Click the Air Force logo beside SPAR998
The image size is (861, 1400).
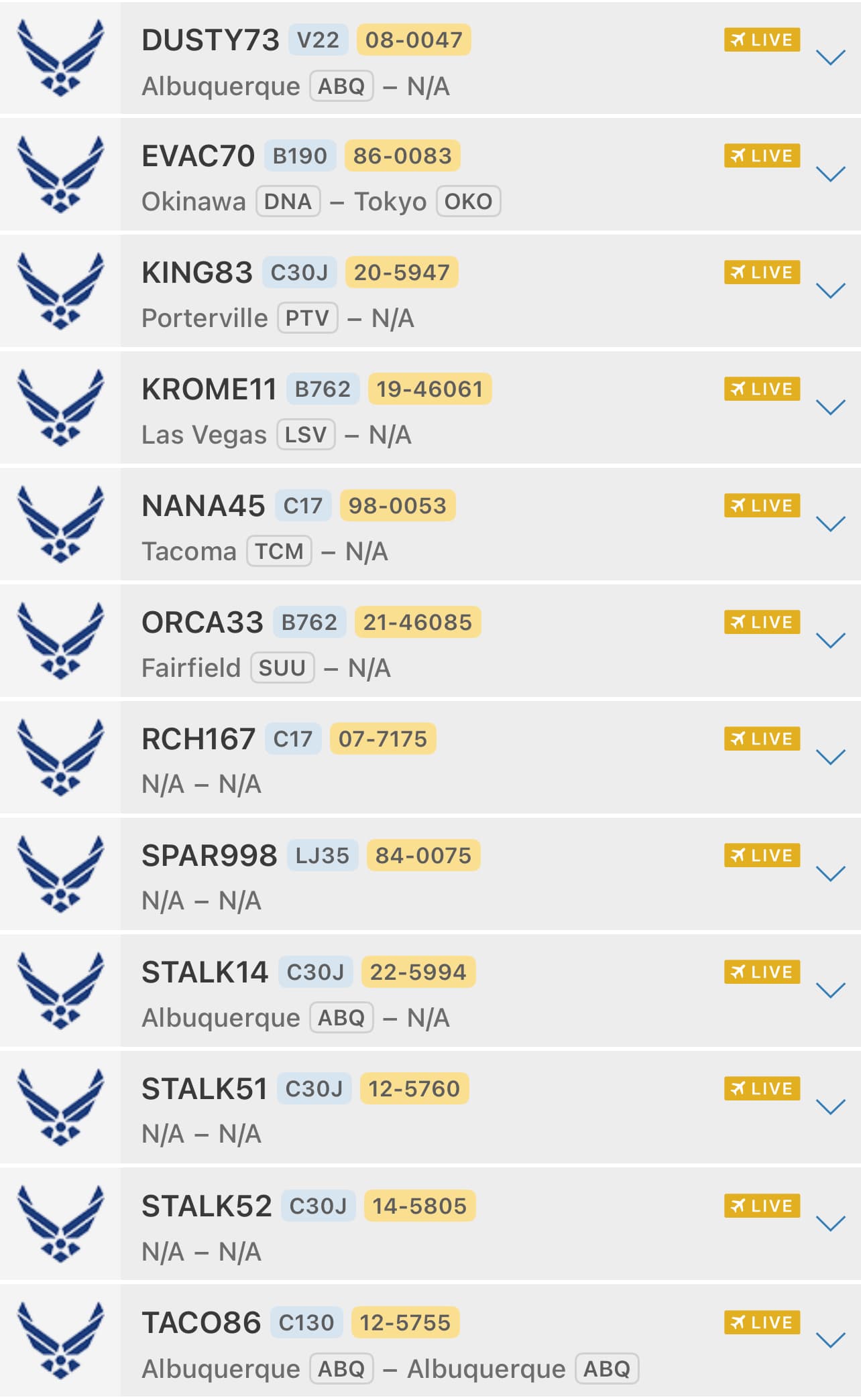tap(60, 874)
